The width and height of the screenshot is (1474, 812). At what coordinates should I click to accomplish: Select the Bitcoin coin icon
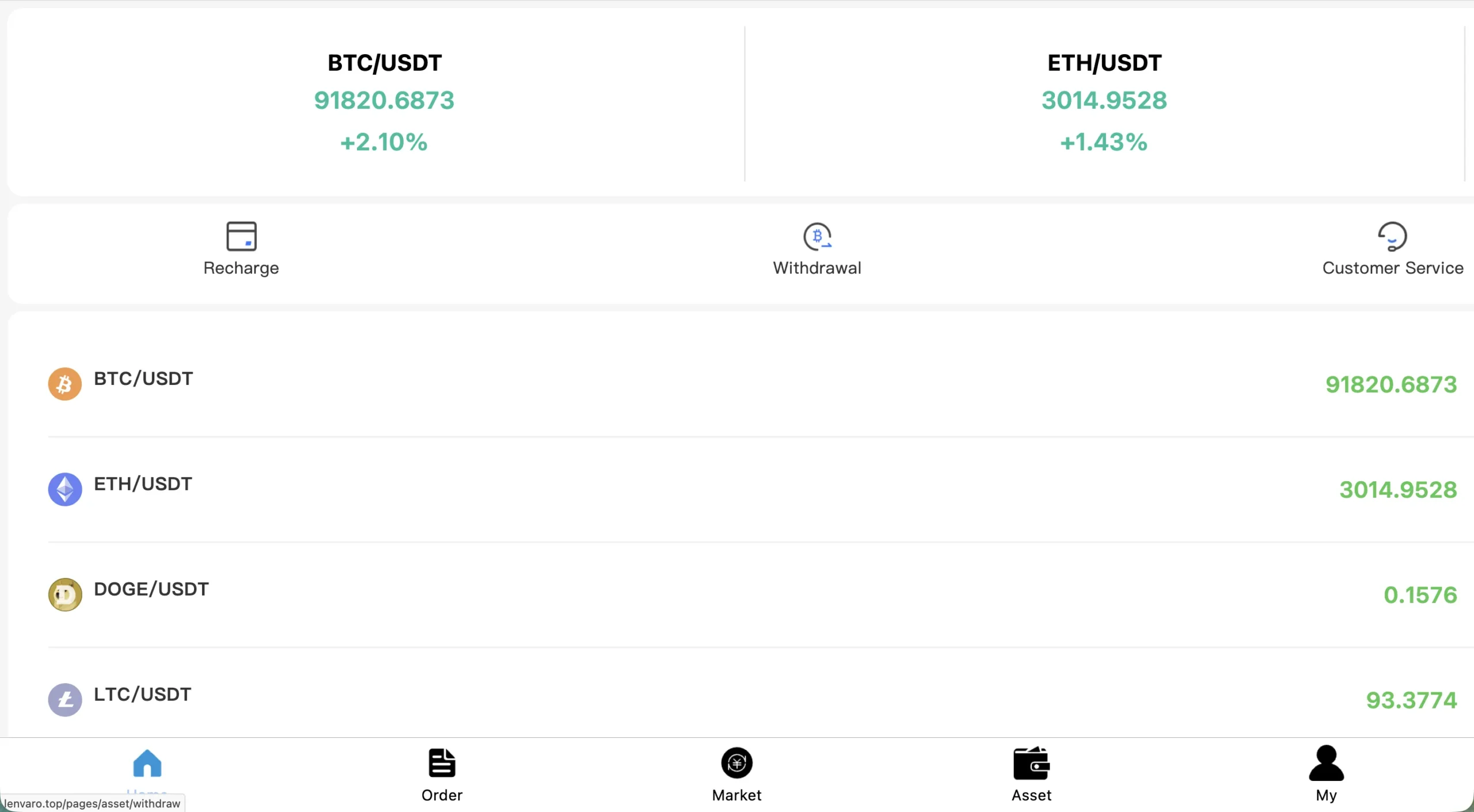(x=64, y=384)
